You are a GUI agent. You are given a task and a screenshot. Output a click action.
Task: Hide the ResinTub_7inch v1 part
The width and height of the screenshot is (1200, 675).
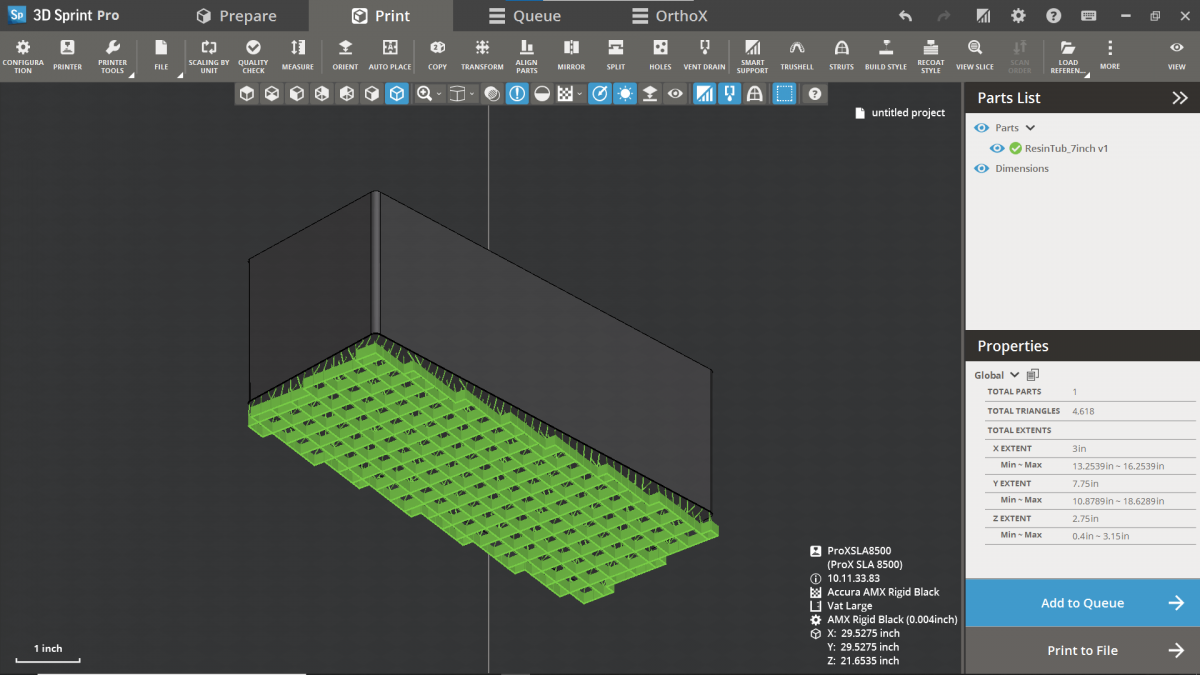tap(996, 147)
